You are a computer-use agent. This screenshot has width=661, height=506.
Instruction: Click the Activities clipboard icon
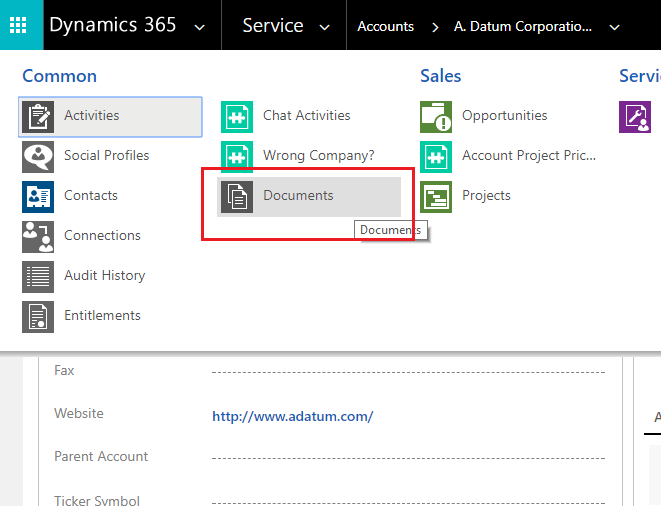click(x=38, y=116)
